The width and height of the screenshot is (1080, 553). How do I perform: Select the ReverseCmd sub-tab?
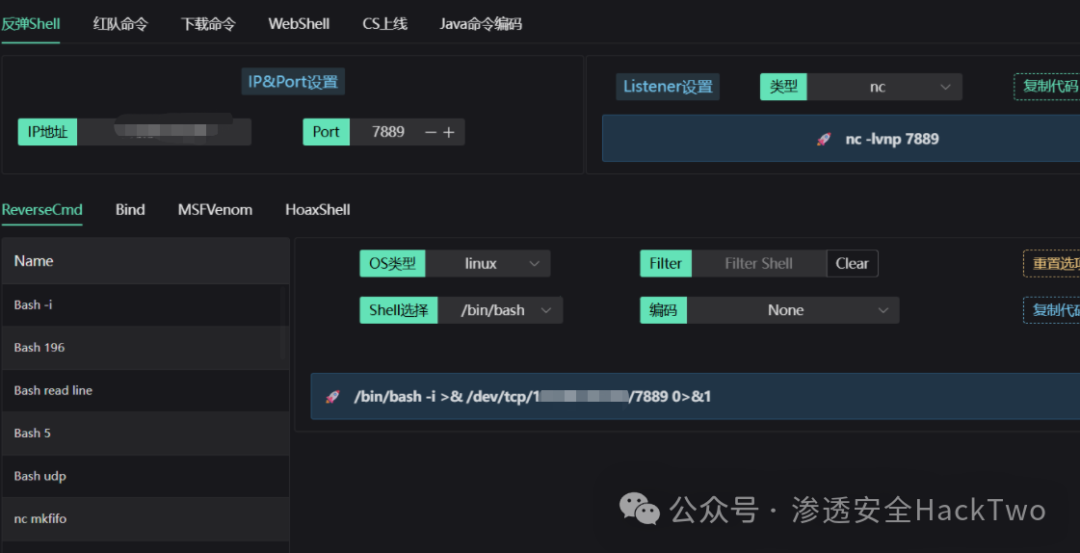click(x=42, y=210)
